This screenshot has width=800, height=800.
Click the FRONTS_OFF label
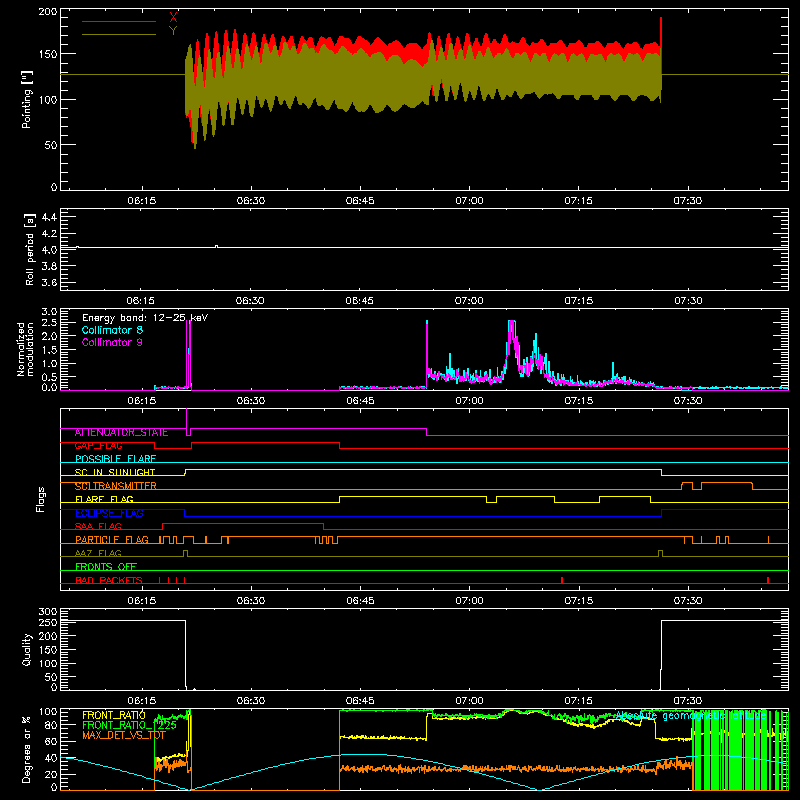tap(106, 567)
